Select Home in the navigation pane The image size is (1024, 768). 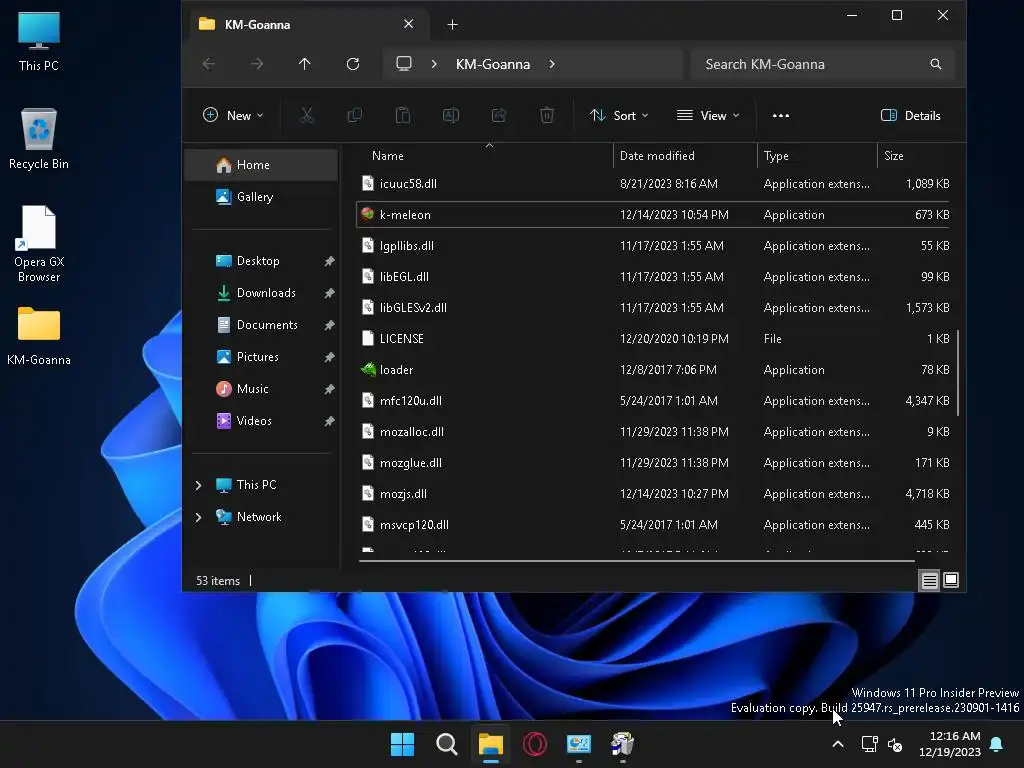coord(261,165)
